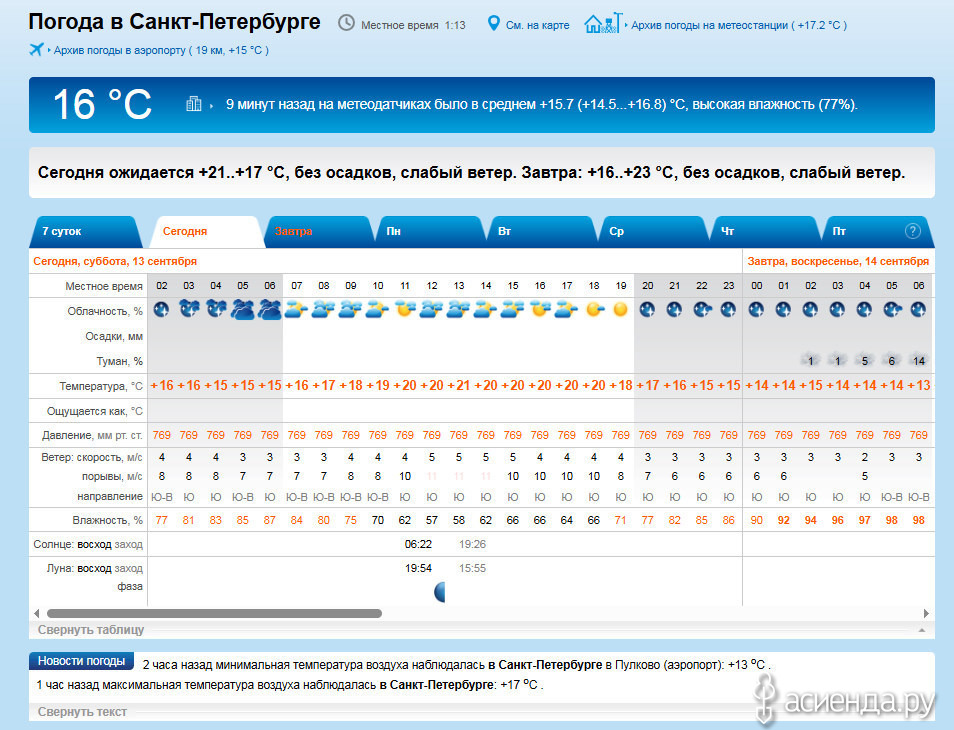
Task: Click the Новости погоды button
Action: click(82, 661)
